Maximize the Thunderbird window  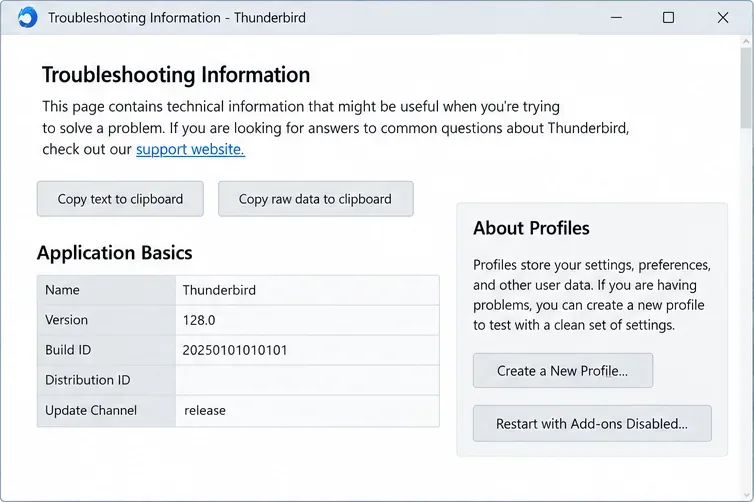click(x=668, y=18)
